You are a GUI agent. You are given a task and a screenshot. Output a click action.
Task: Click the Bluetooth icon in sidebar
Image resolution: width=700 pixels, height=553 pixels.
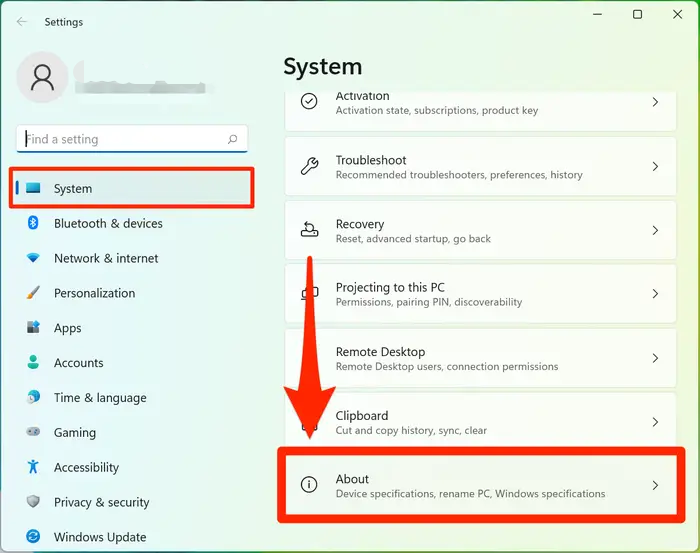click(x=33, y=223)
